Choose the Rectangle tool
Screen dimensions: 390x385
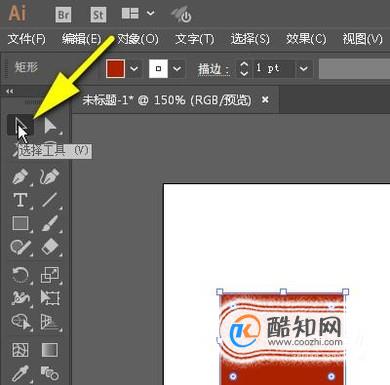(20, 223)
